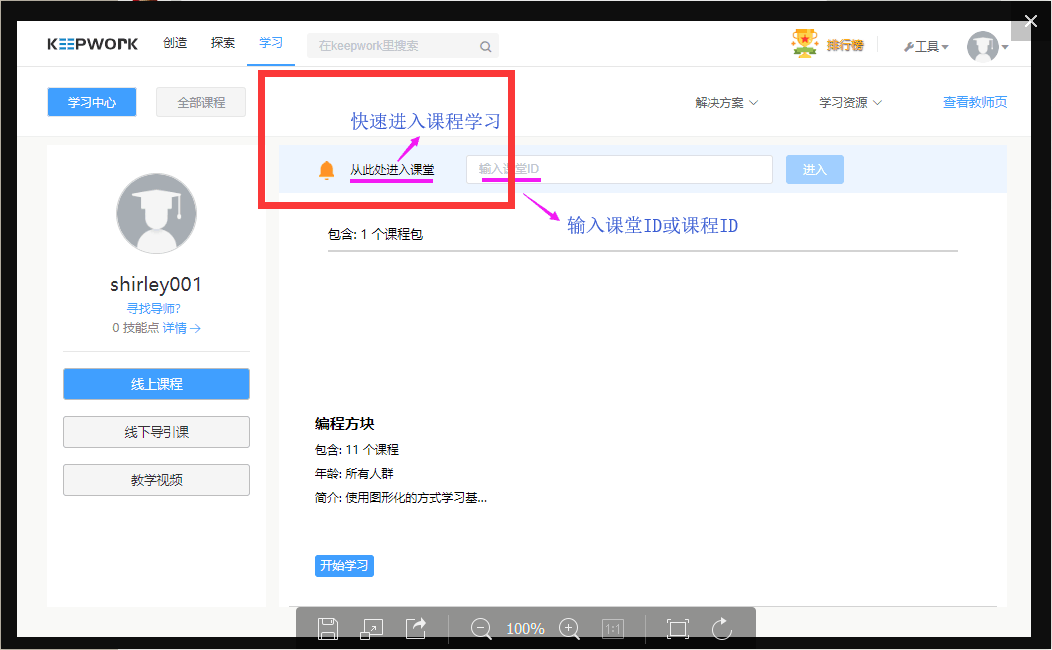The width and height of the screenshot is (1052, 650).
Task: Open the 学习资源 dropdown
Action: pyautogui.click(x=849, y=102)
